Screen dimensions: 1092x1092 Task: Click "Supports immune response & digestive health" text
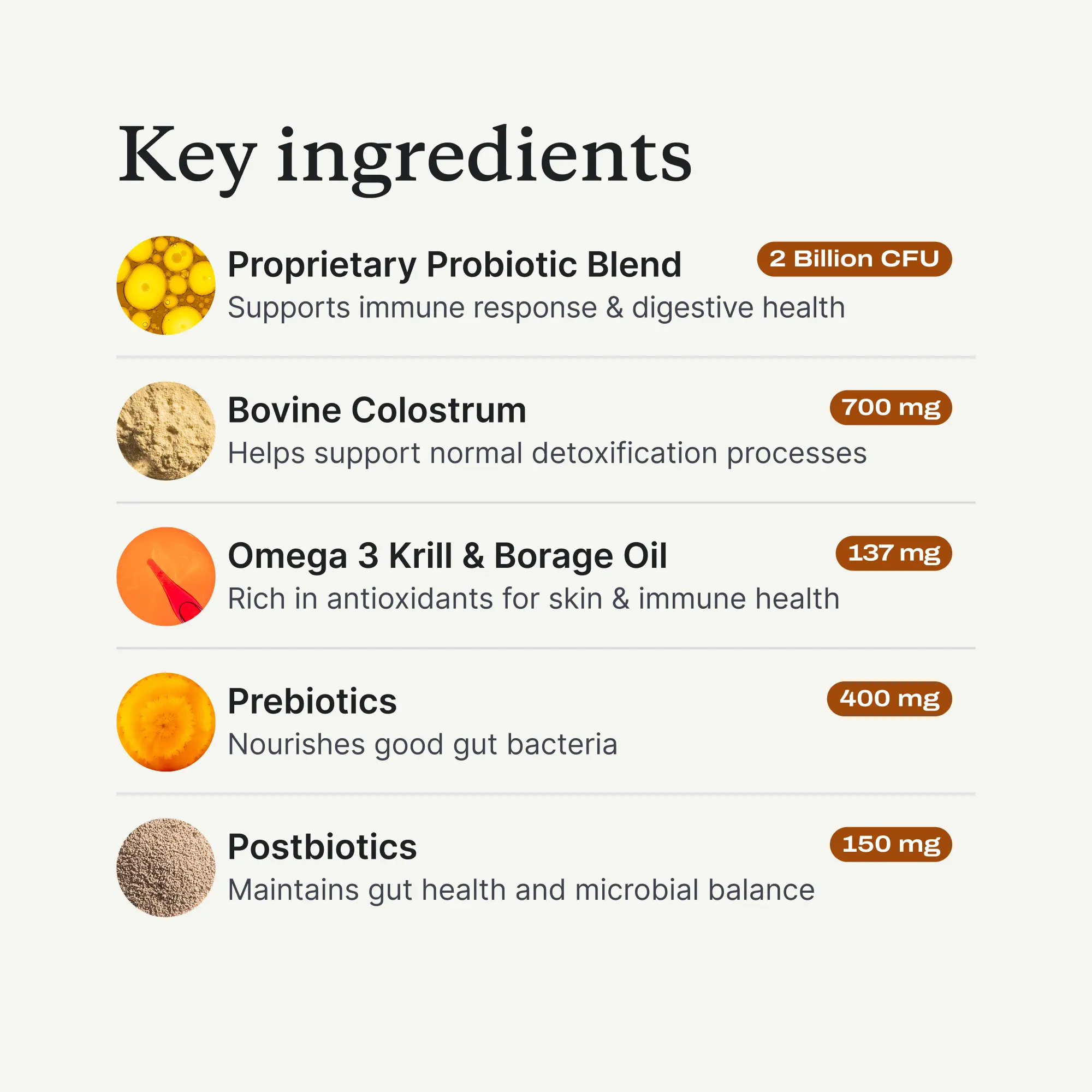[x=536, y=308]
